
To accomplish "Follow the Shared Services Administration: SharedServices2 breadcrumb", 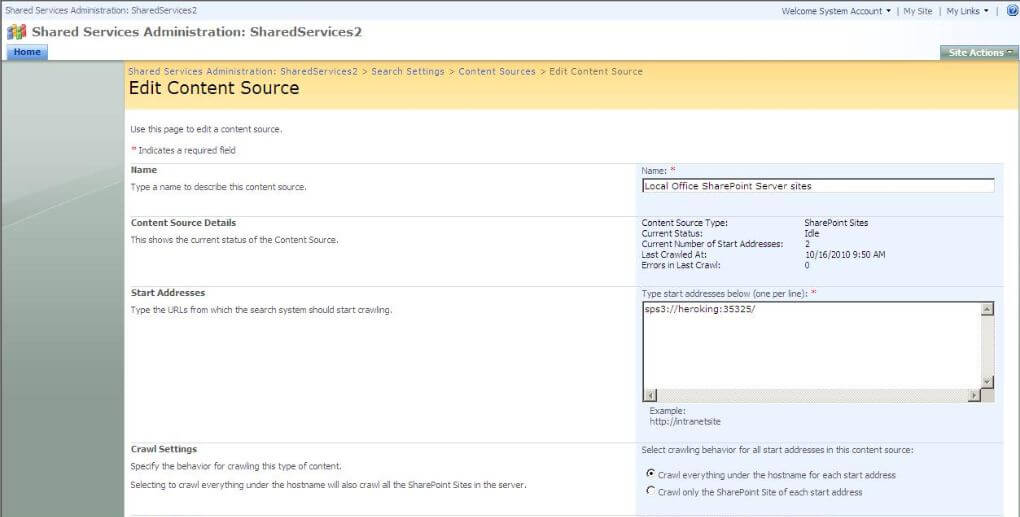I will (243, 72).
